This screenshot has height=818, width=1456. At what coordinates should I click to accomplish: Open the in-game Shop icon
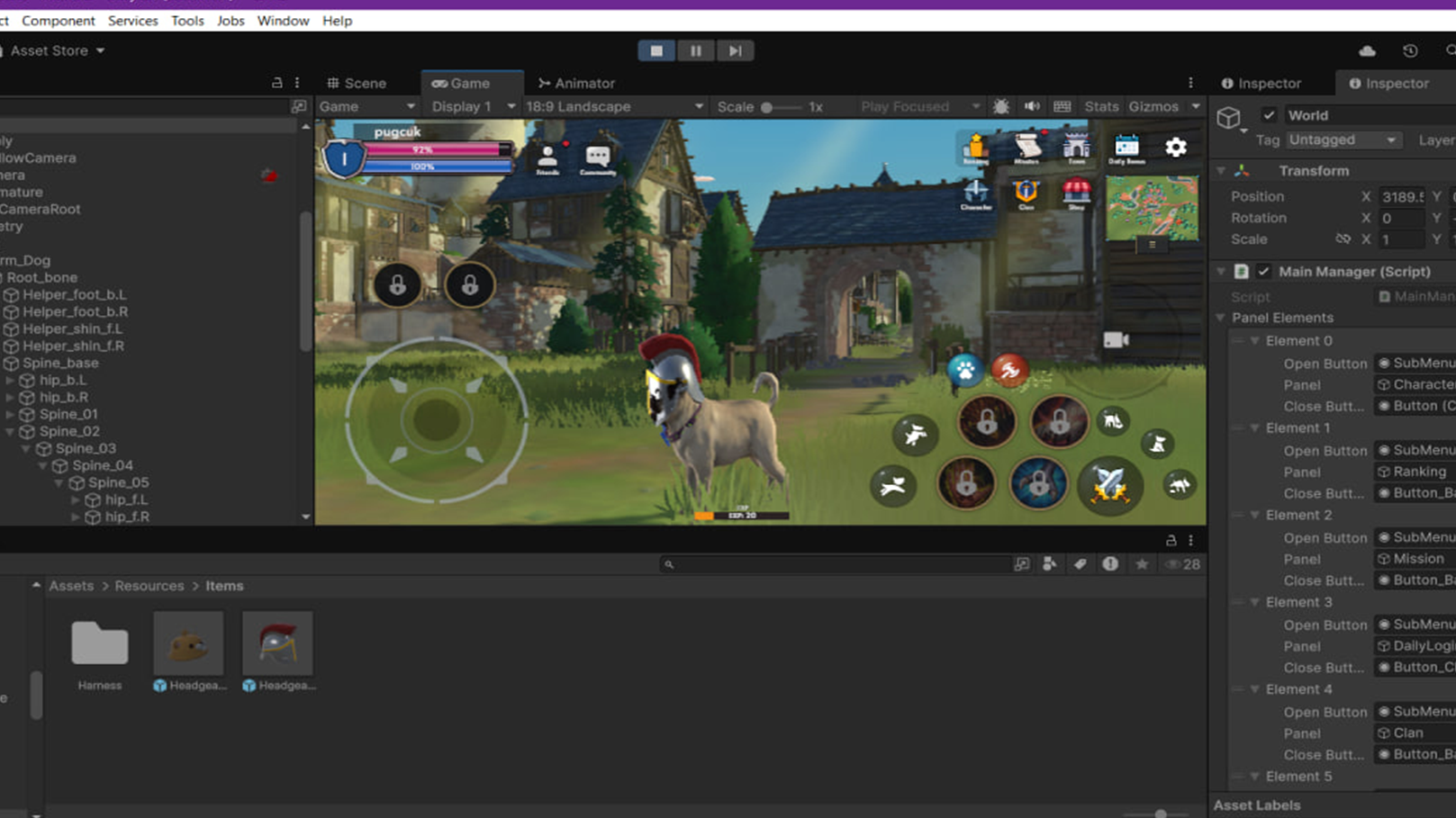pos(1076,194)
